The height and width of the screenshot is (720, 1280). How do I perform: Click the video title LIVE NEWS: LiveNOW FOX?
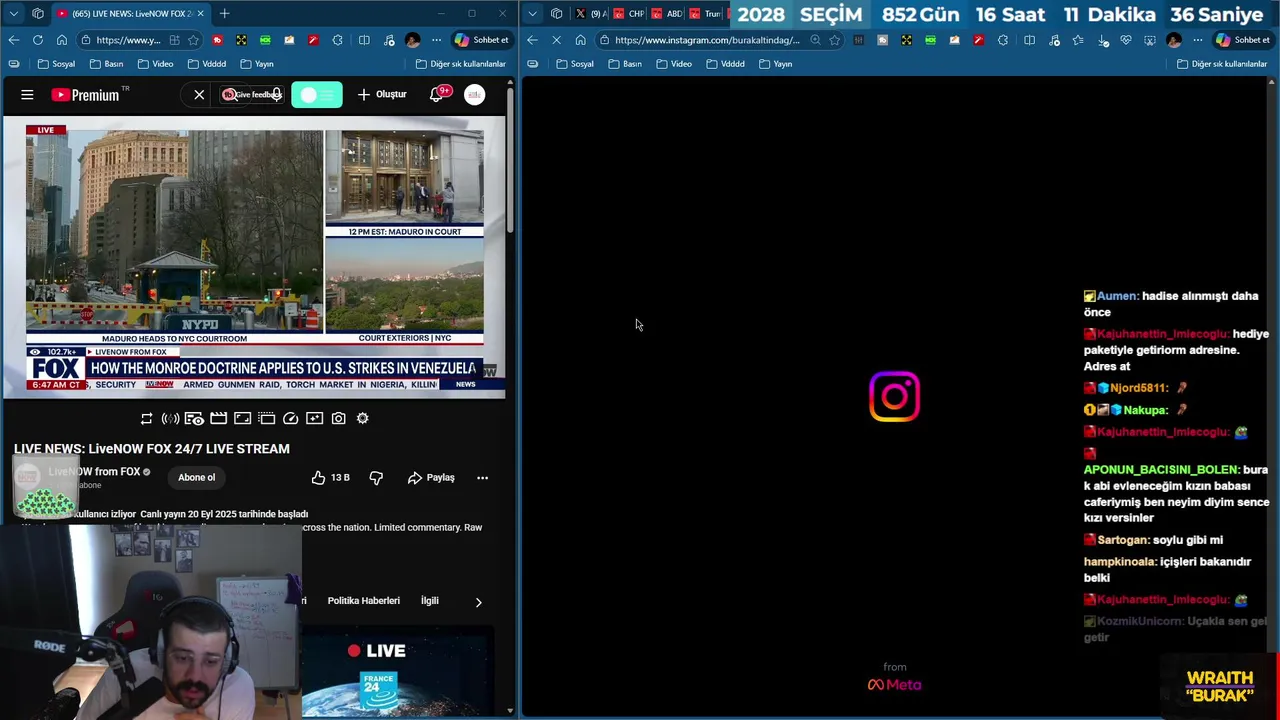[x=152, y=449]
